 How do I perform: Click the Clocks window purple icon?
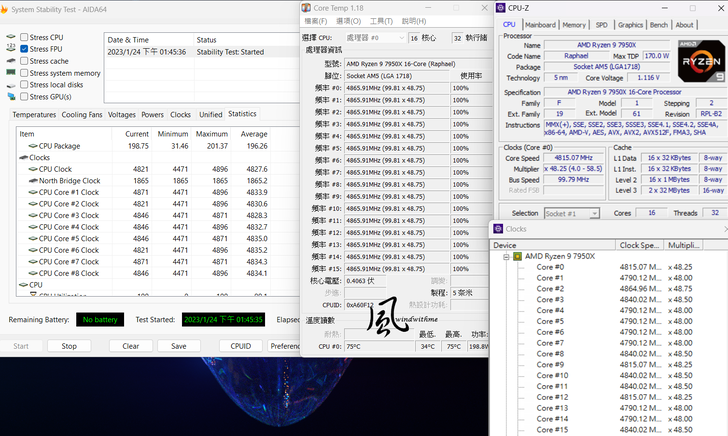tap(496, 229)
